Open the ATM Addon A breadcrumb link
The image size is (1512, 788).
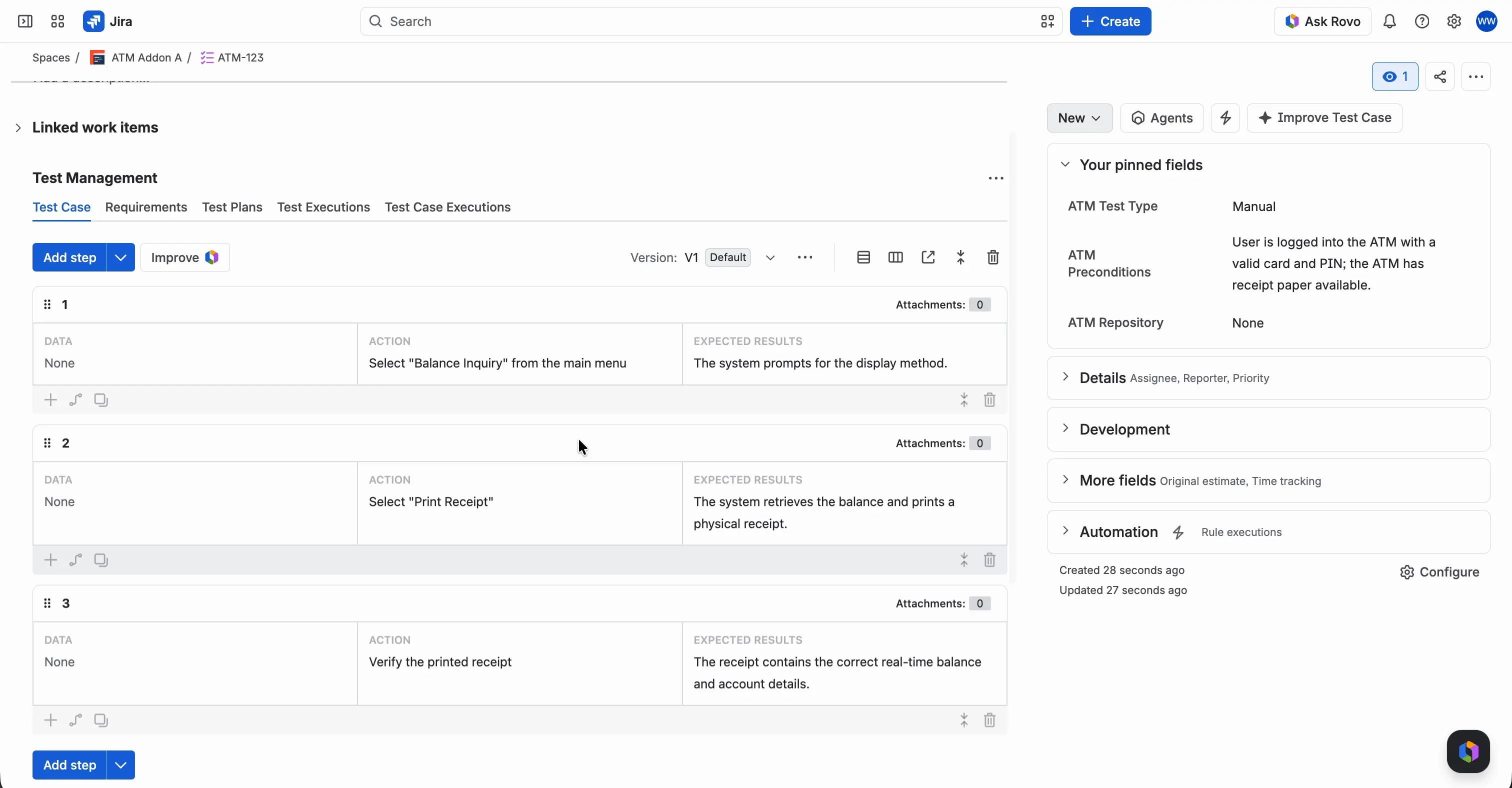click(146, 57)
